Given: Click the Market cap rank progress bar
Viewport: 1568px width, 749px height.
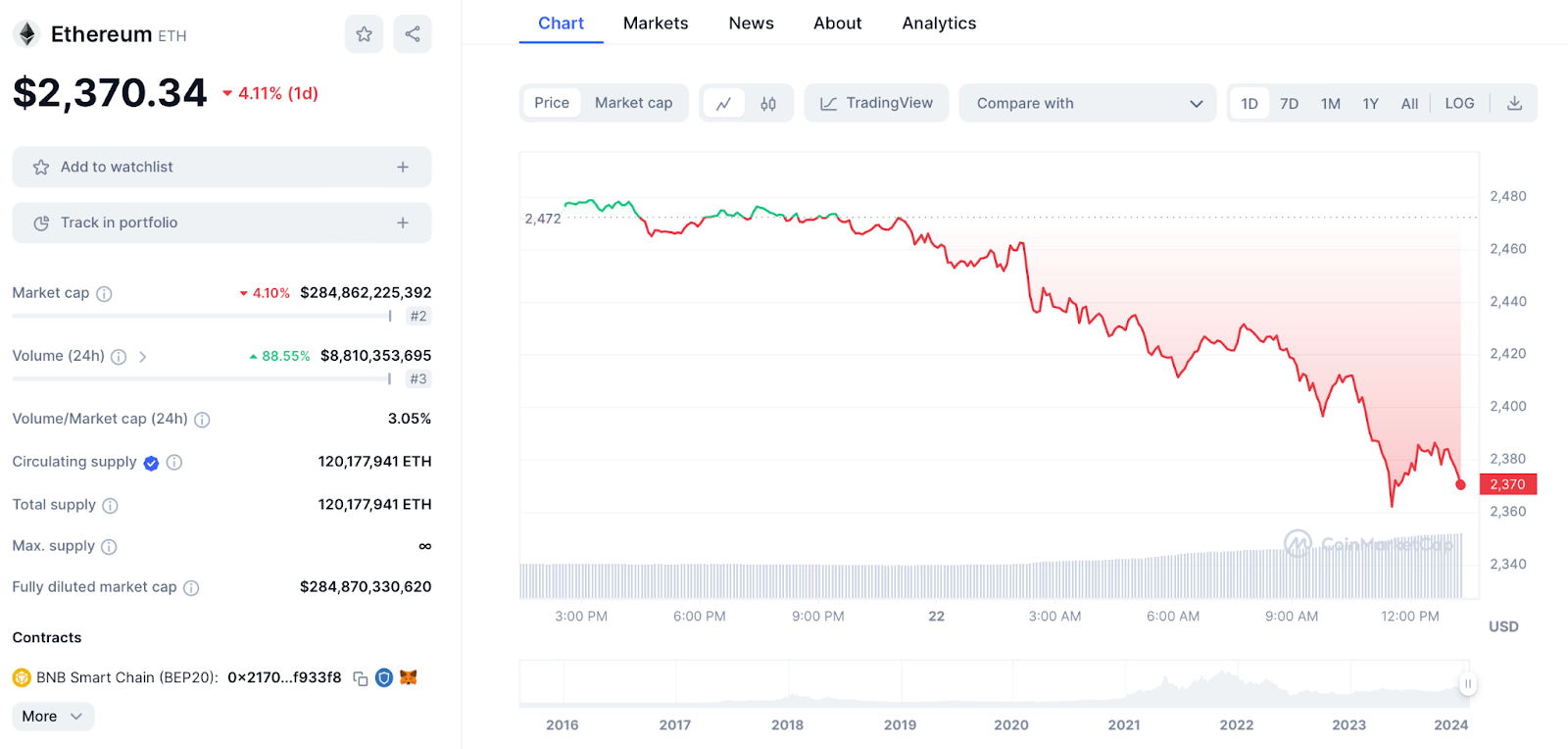Looking at the screenshot, I should pos(202,316).
